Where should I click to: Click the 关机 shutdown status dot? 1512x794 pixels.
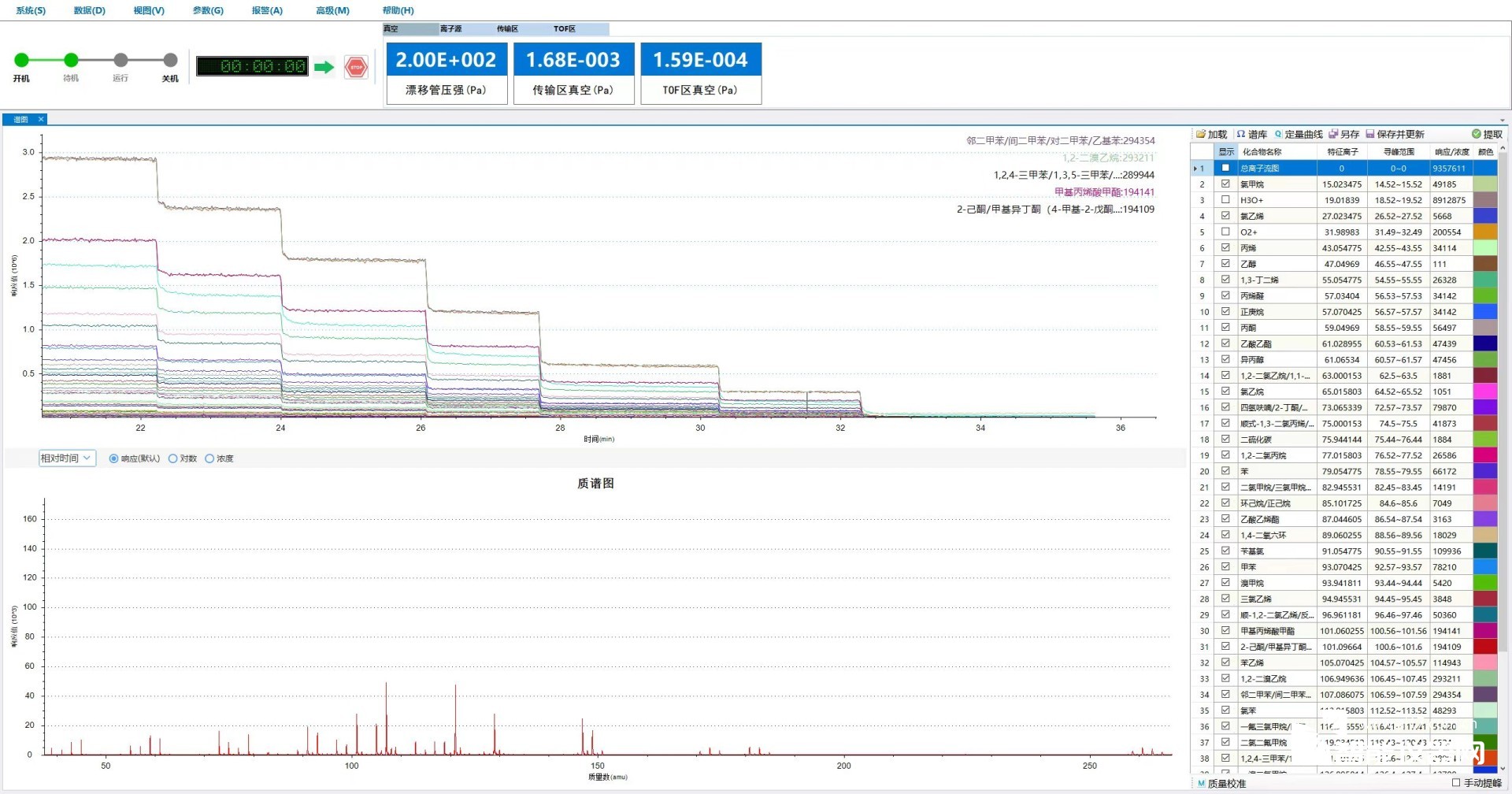170,60
